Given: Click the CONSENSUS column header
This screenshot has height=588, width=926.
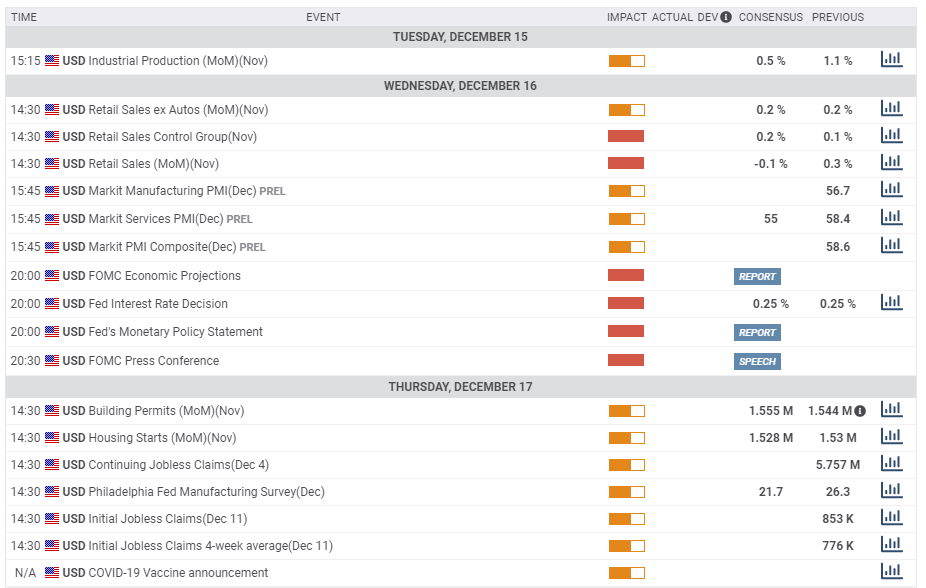Looking at the screenshot, I should click(x=770, y=17).
